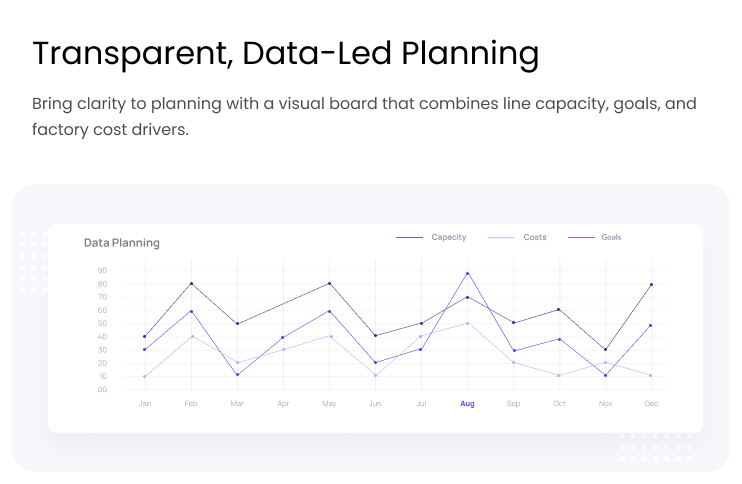This screenshot has width=742, height=484.
Task: Toggle the Goals series in legend
Action: coord(610,237)
